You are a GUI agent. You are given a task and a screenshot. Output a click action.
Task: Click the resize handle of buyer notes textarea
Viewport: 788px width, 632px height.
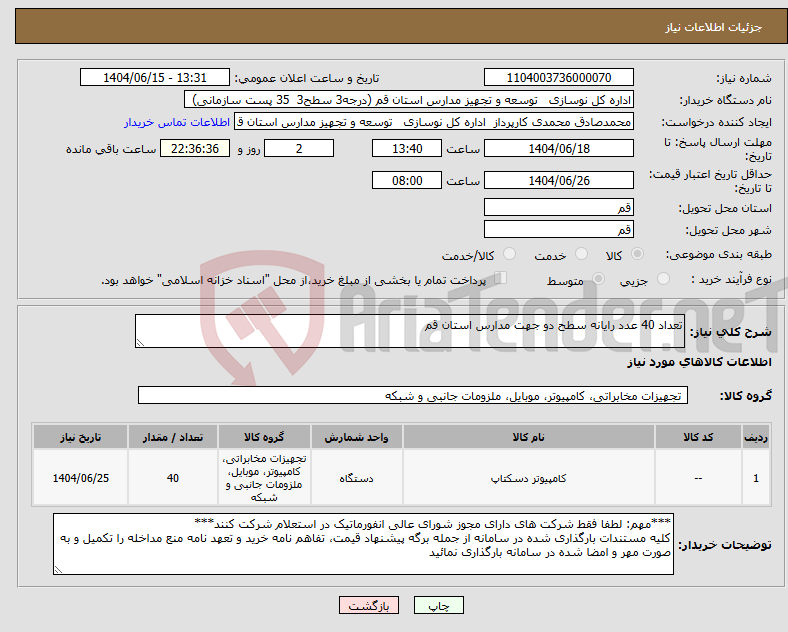click(58, 570)
